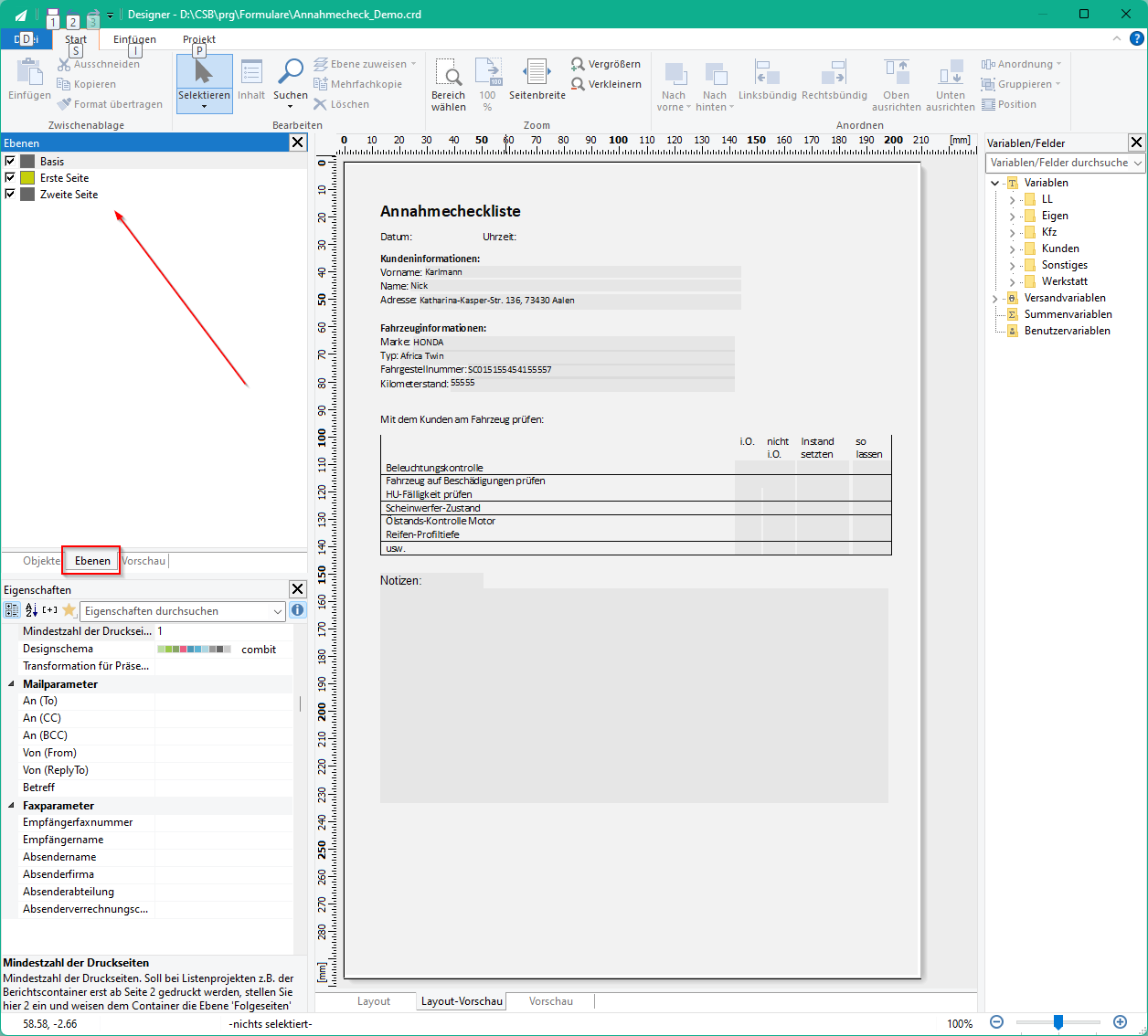Collapse the Variablen tree node
The width and height of the screenshot is (1148, 1036).
pos(995,183)
